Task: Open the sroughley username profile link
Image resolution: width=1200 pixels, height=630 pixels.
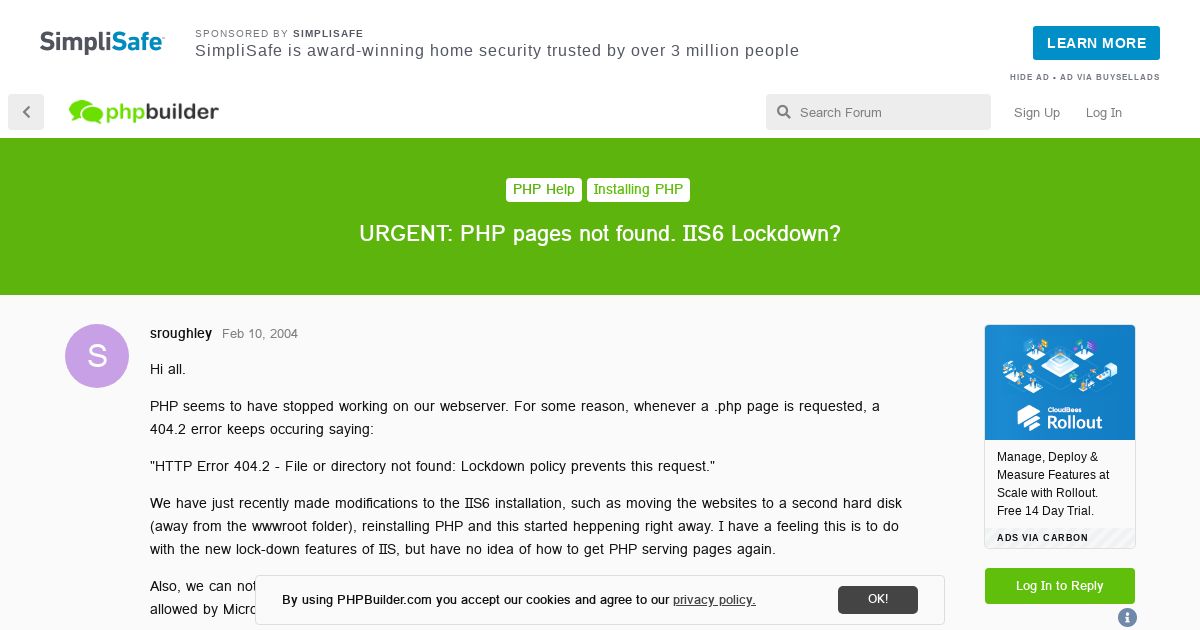Action: (x=181, y=333)
